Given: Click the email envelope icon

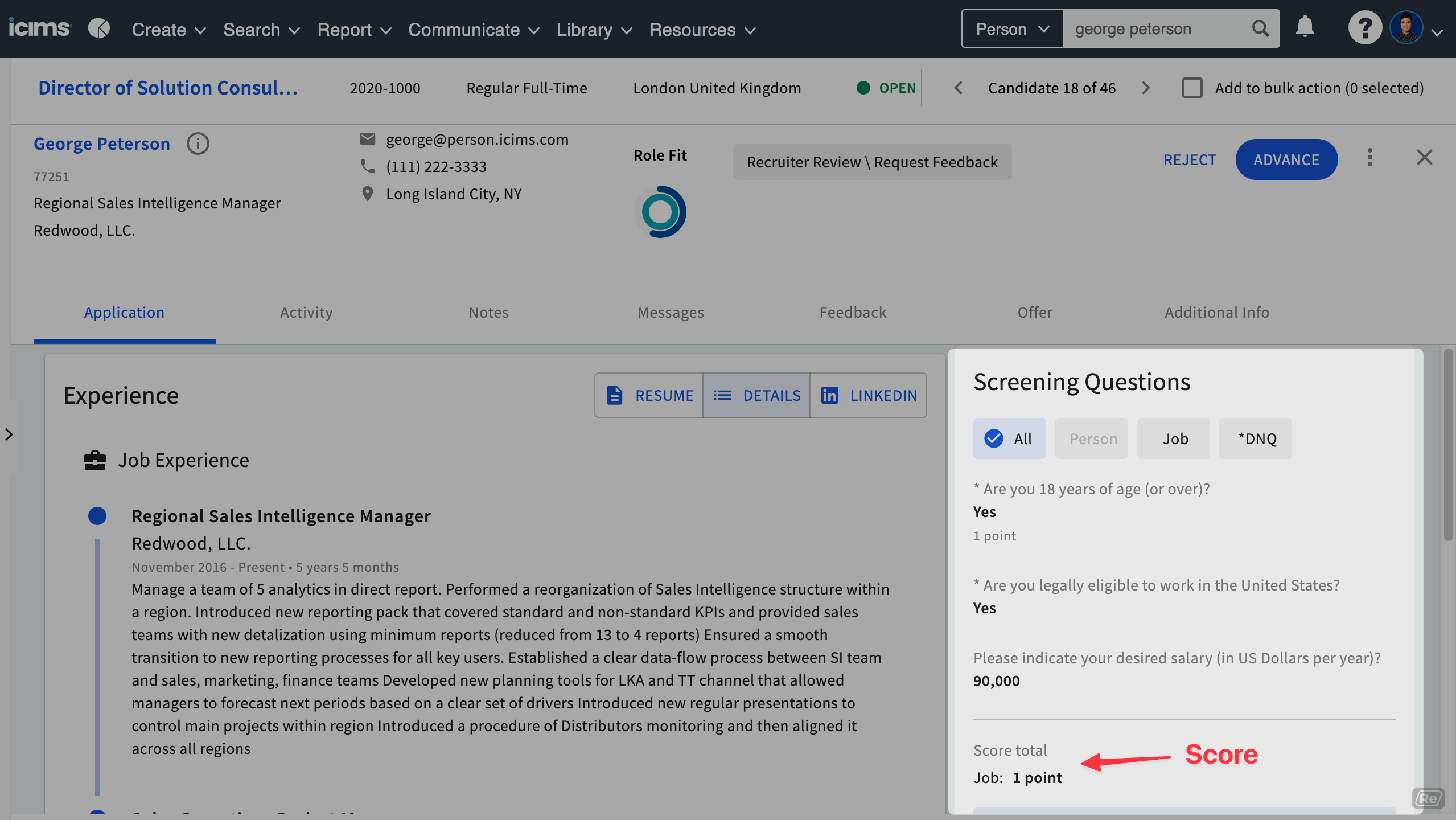Looking at the screenshot, I should (368, 139).
